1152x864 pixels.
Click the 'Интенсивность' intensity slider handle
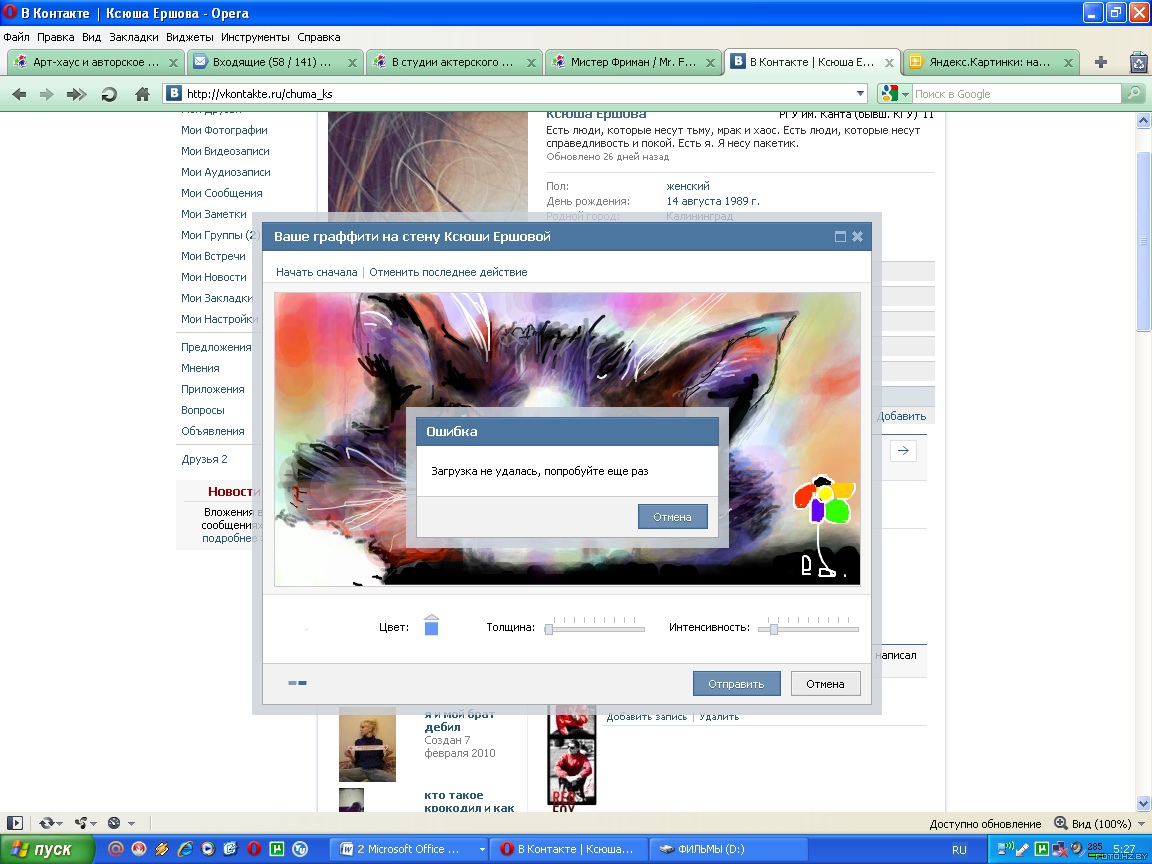tap(774, 629)
